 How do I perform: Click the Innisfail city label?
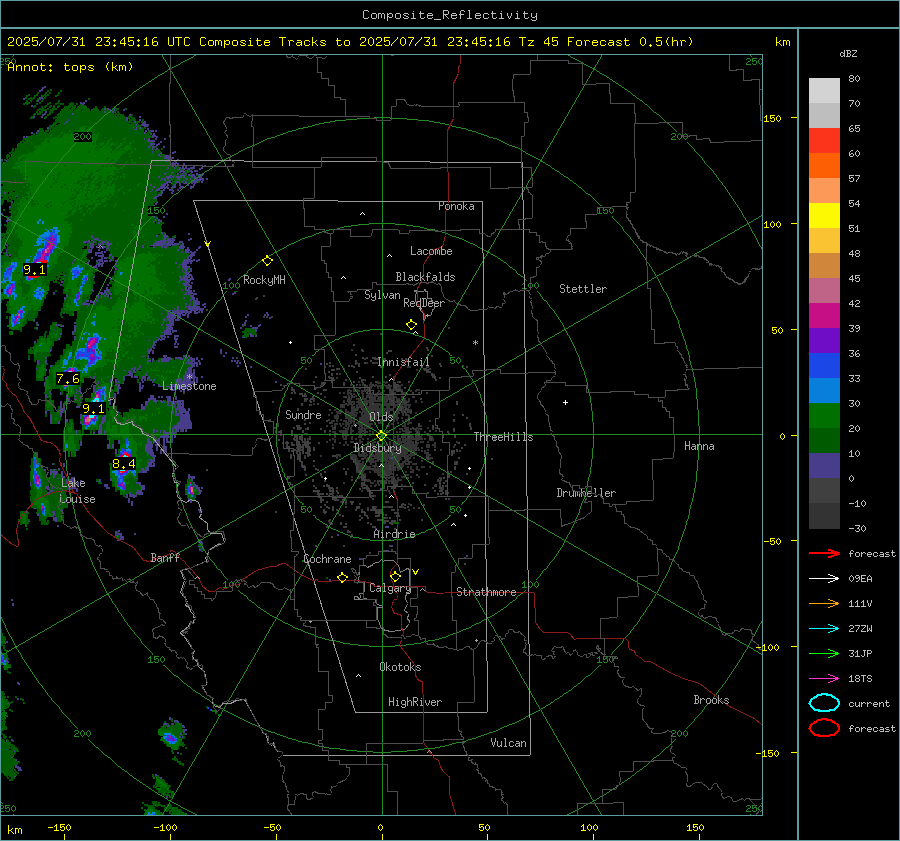[403, 362]
